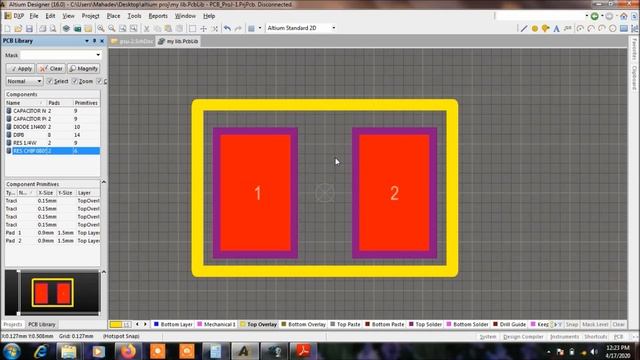Select the place full circle tool
640x360 pixels.
(x=613, y=29)
